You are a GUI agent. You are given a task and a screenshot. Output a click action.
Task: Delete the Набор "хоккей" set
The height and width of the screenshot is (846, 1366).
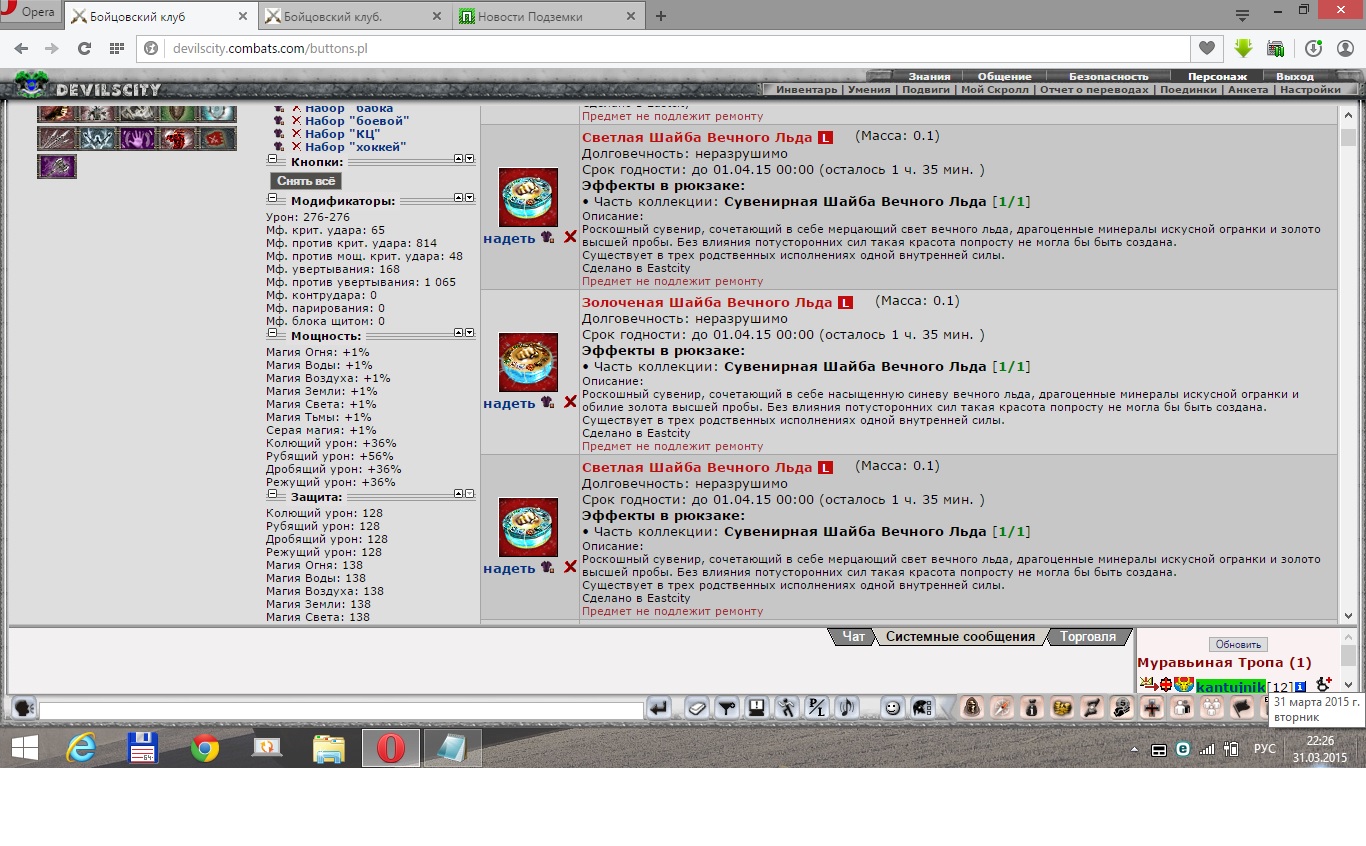click(x=296, y=147)
